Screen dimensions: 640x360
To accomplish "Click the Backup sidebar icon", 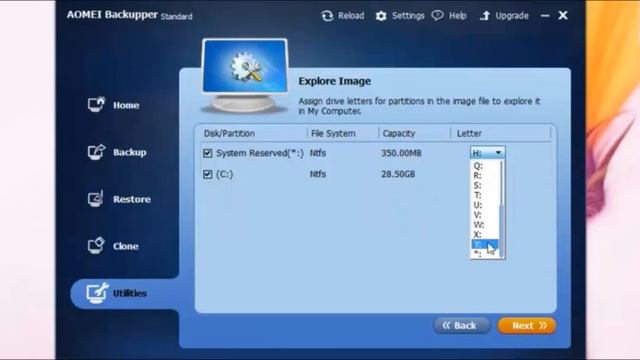I will click(96, 152).
